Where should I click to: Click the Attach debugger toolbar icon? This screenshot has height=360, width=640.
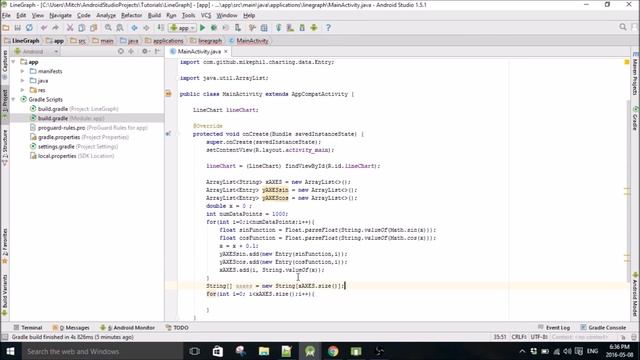coord(238,28)
